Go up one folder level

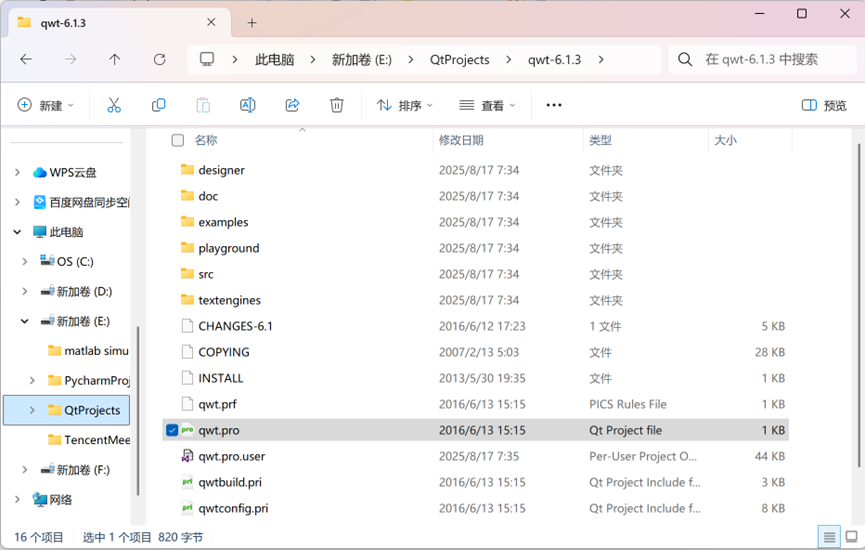(x=115, y=59)
